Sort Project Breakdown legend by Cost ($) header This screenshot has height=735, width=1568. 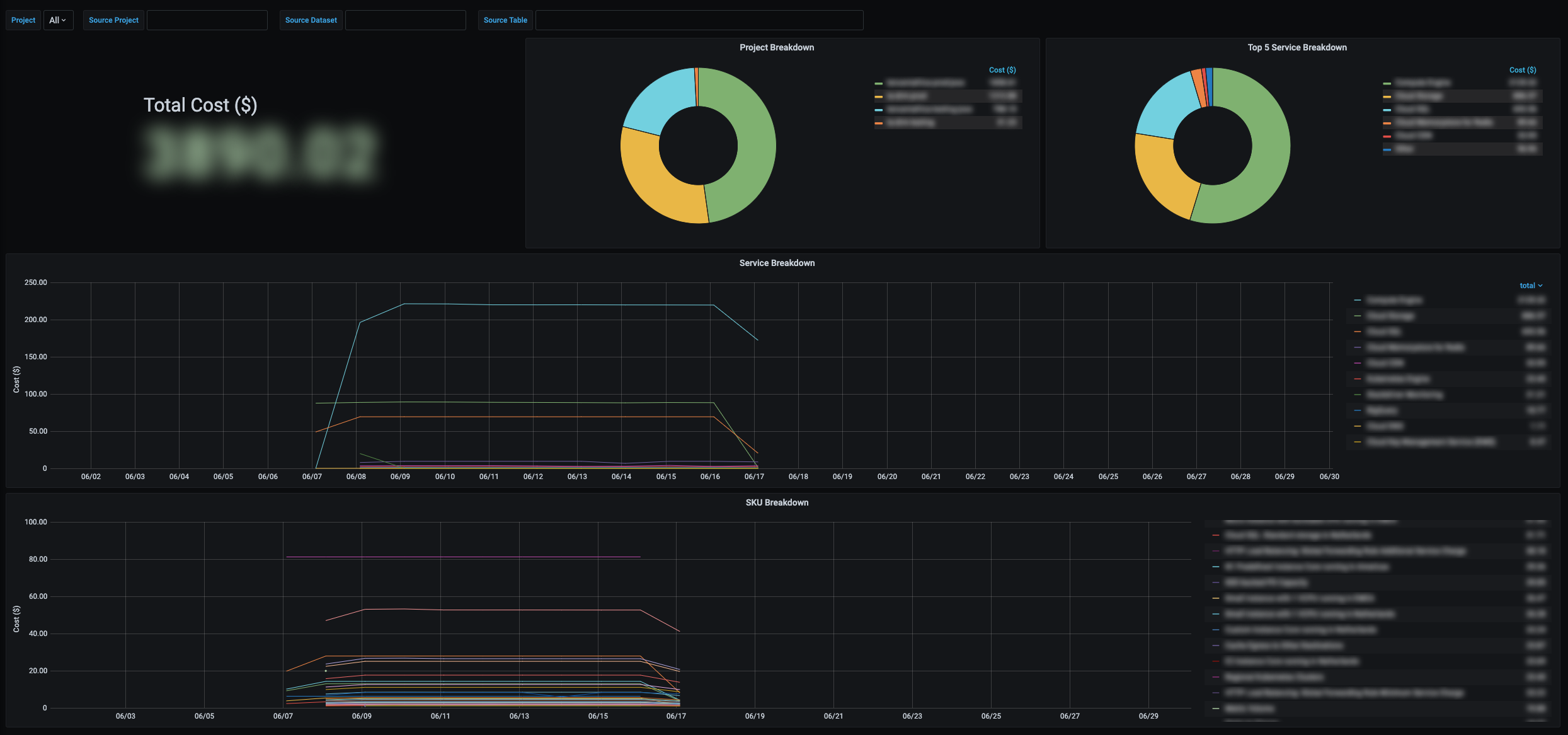[1002, 70]
